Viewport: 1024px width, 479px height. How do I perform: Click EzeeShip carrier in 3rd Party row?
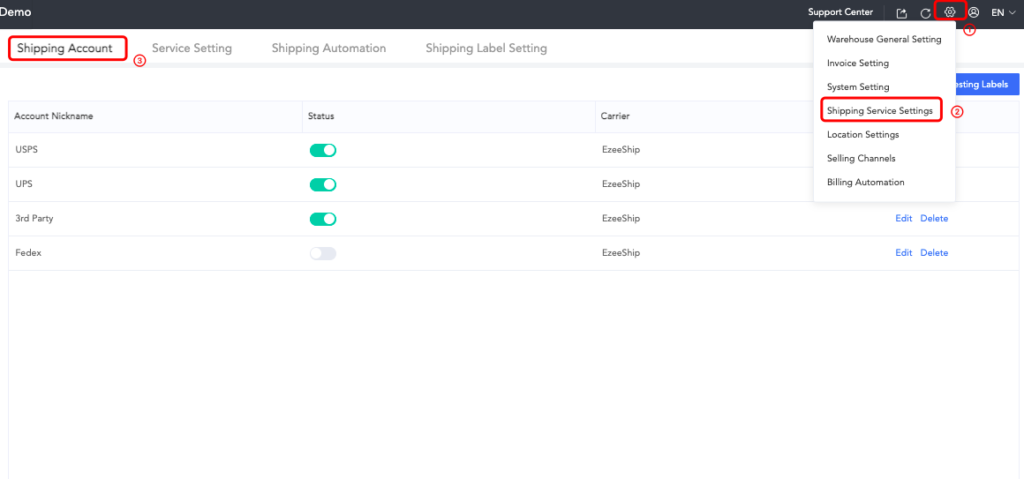620,219
